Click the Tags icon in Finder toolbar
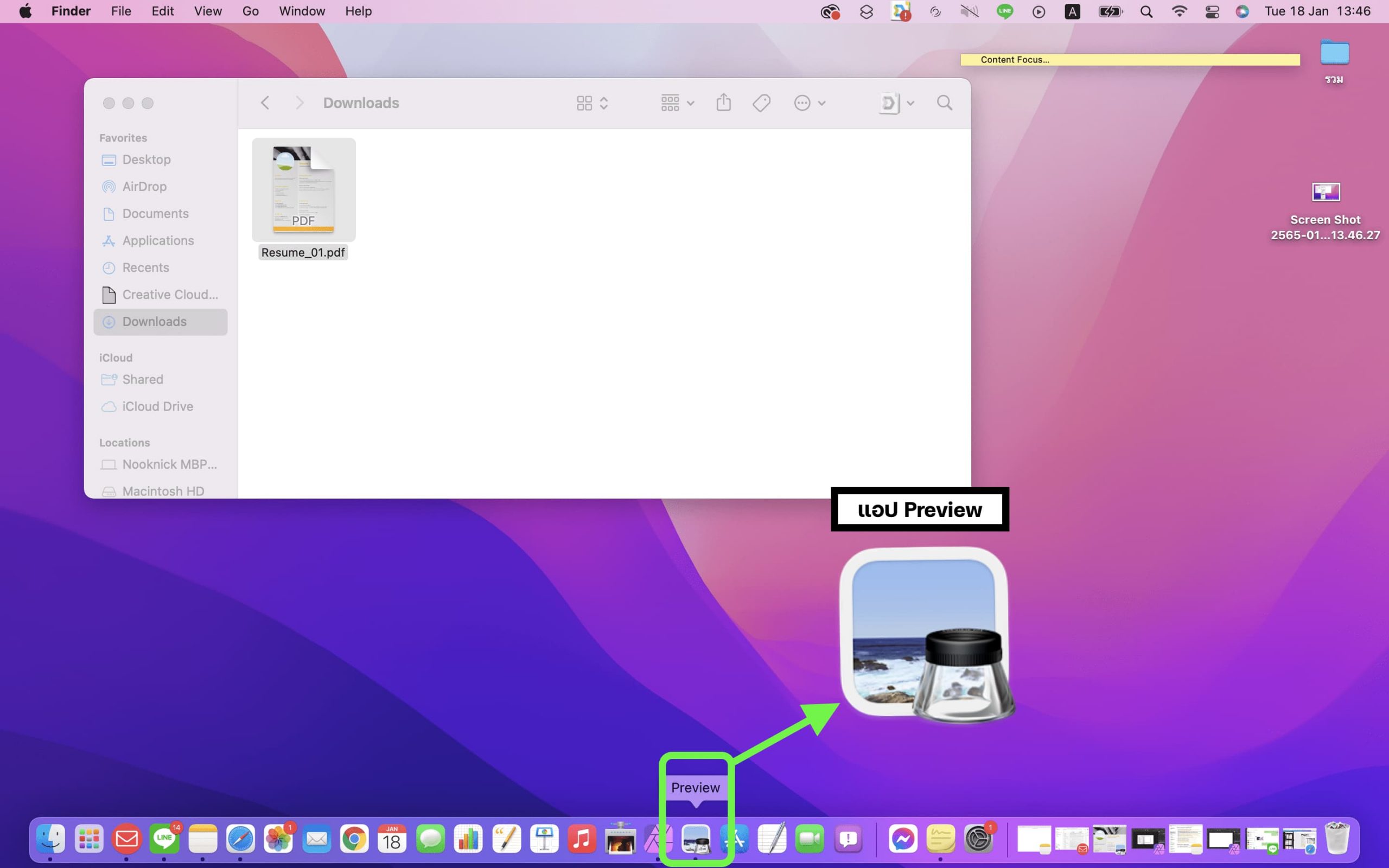This screenshot has height=868, width=1389. pos(761,103)
